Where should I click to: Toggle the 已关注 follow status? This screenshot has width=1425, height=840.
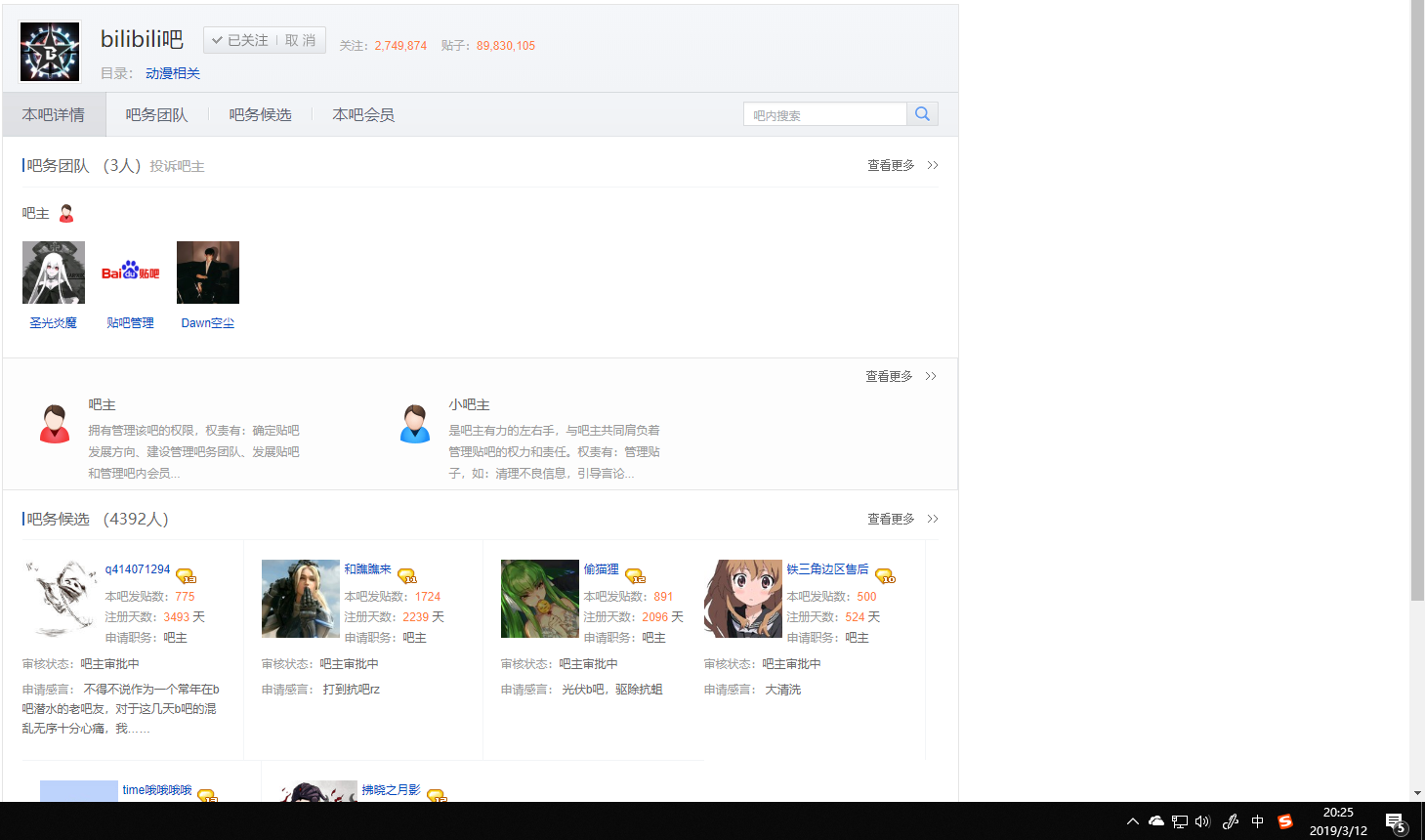[240, 40]
